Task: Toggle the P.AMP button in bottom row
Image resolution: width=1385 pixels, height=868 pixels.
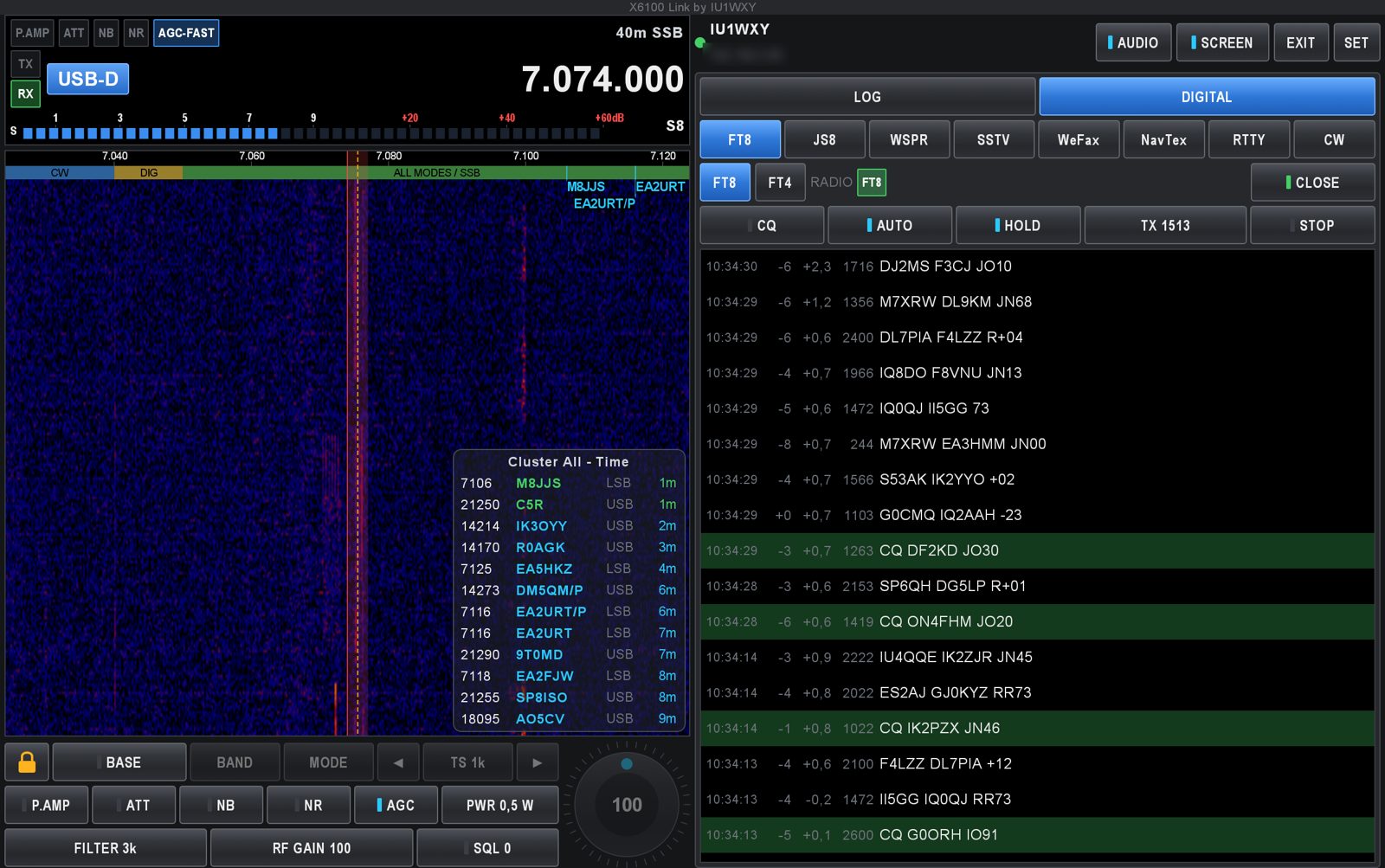Action: point(46,805)
